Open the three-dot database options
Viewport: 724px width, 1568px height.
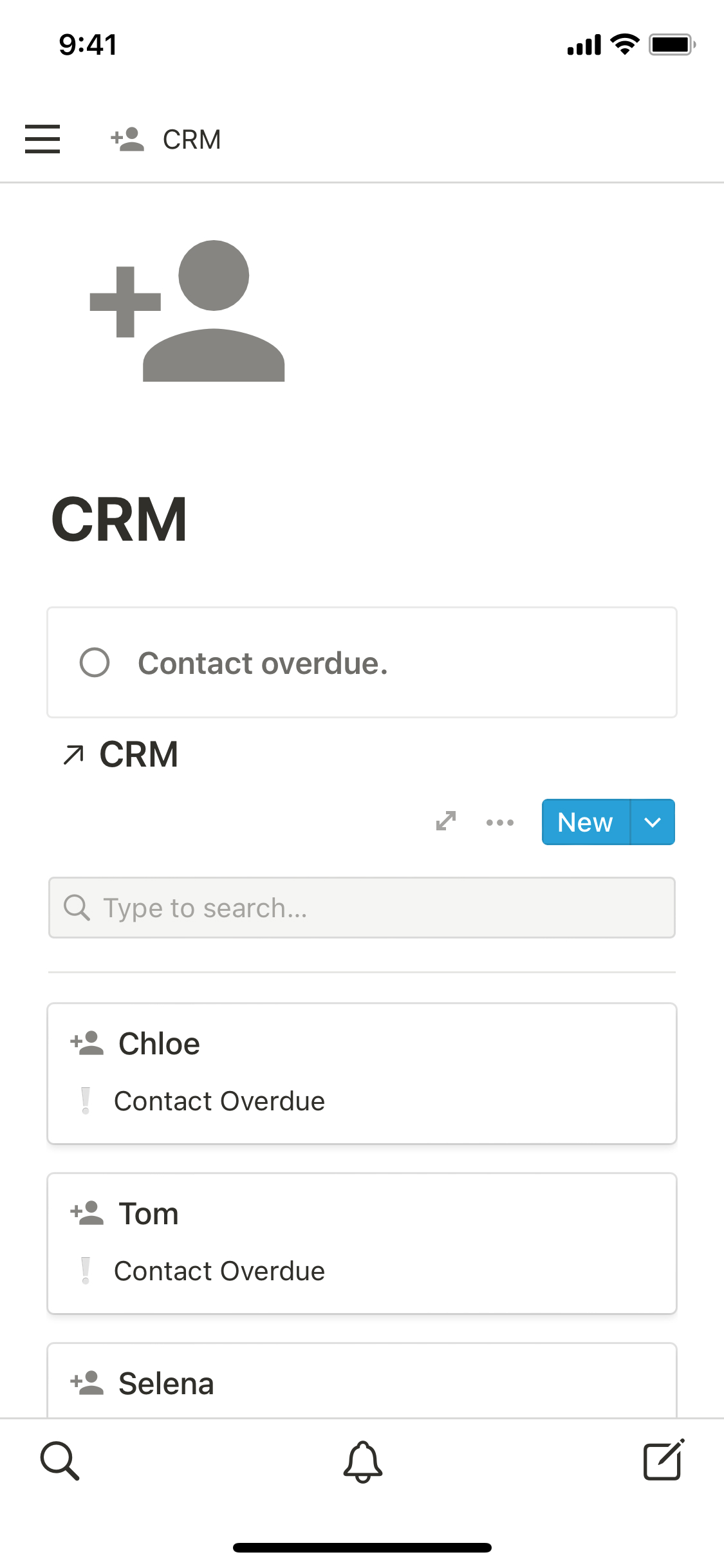click(x=500, y=822)
